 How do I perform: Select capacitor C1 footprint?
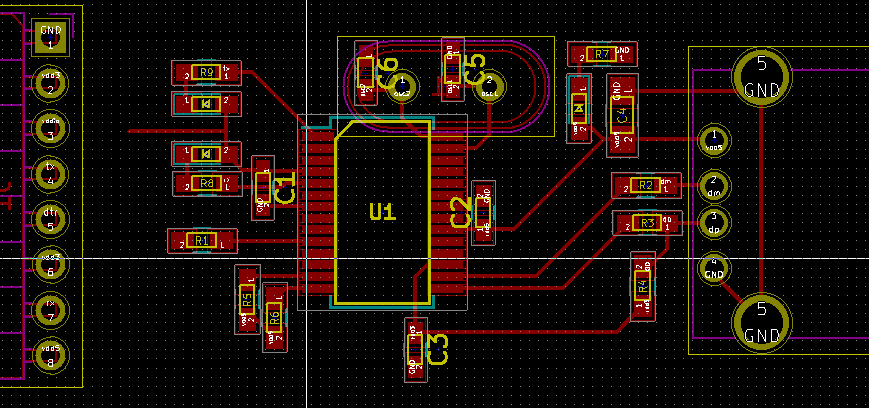click(263, 188)
